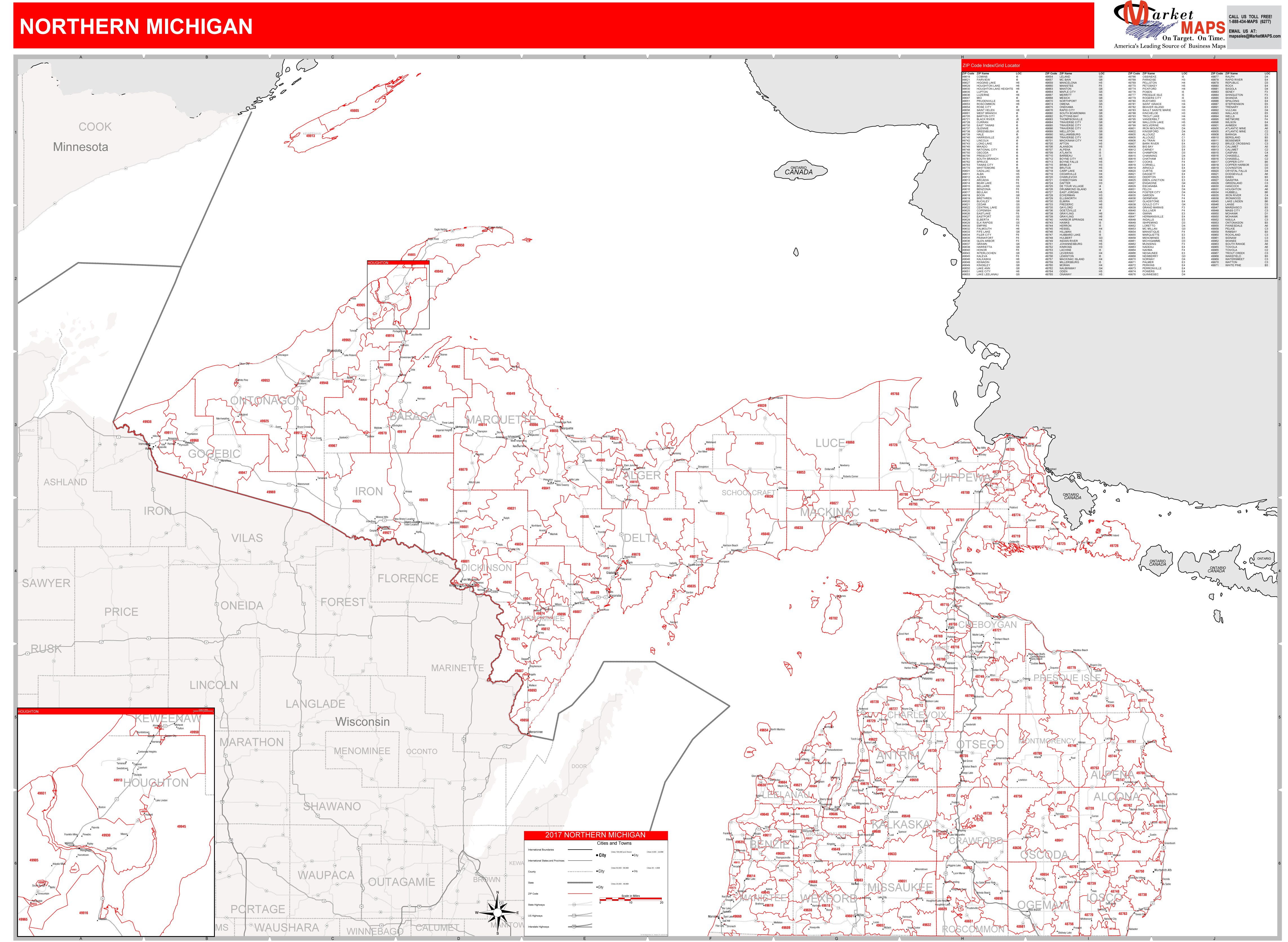Click the CHARLEVOIX county label
This screenshot has width=1288, height=942.
(x=916, y=715)
